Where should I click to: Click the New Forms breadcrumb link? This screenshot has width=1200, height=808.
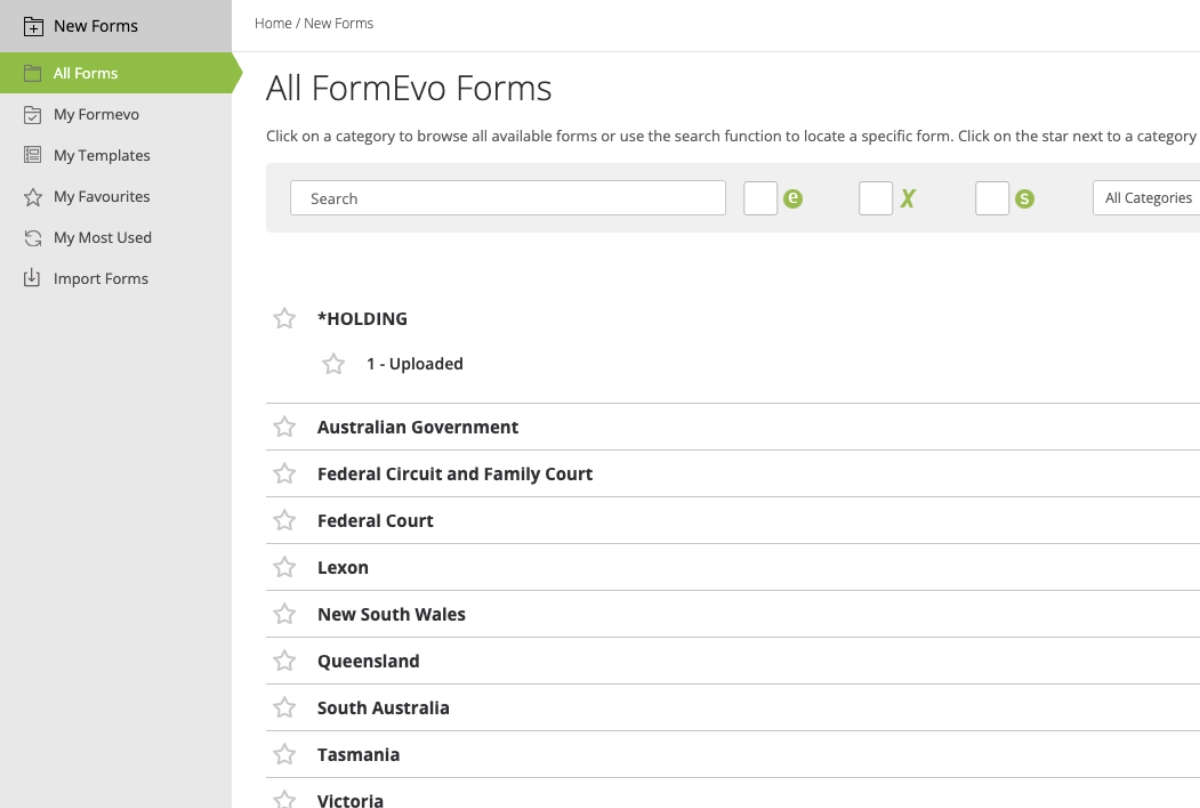click(x=338, y=23)
